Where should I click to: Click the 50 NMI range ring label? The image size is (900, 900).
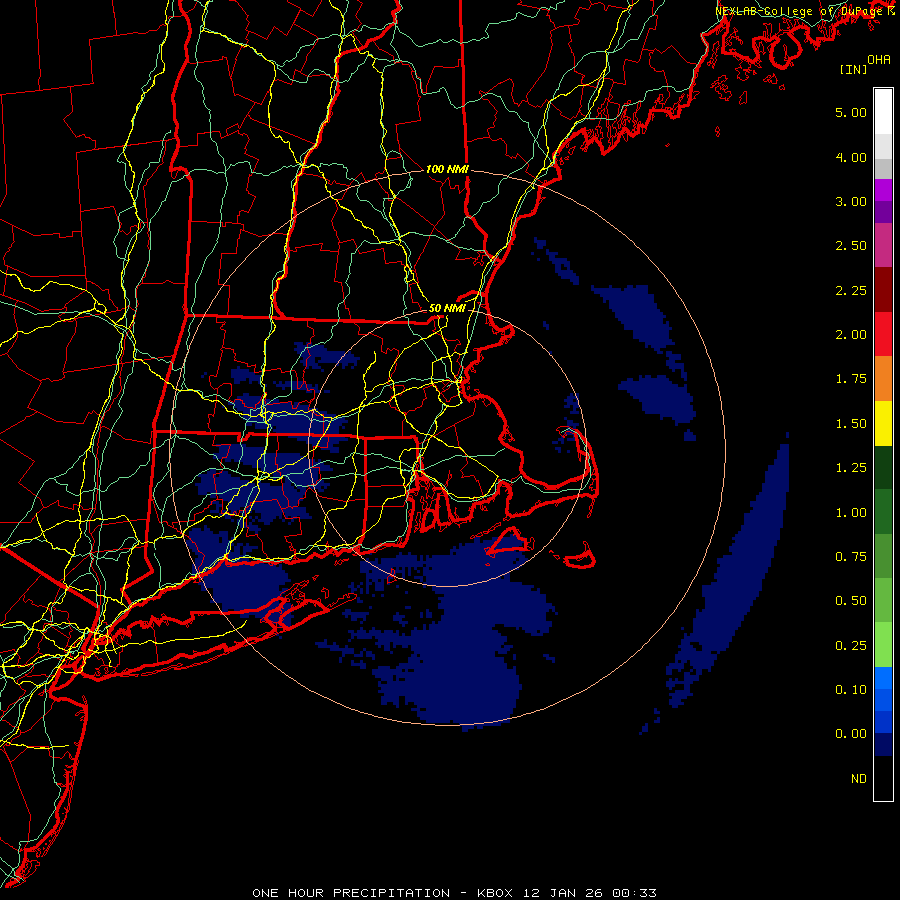pyautogui.click(x=447, y=308)
